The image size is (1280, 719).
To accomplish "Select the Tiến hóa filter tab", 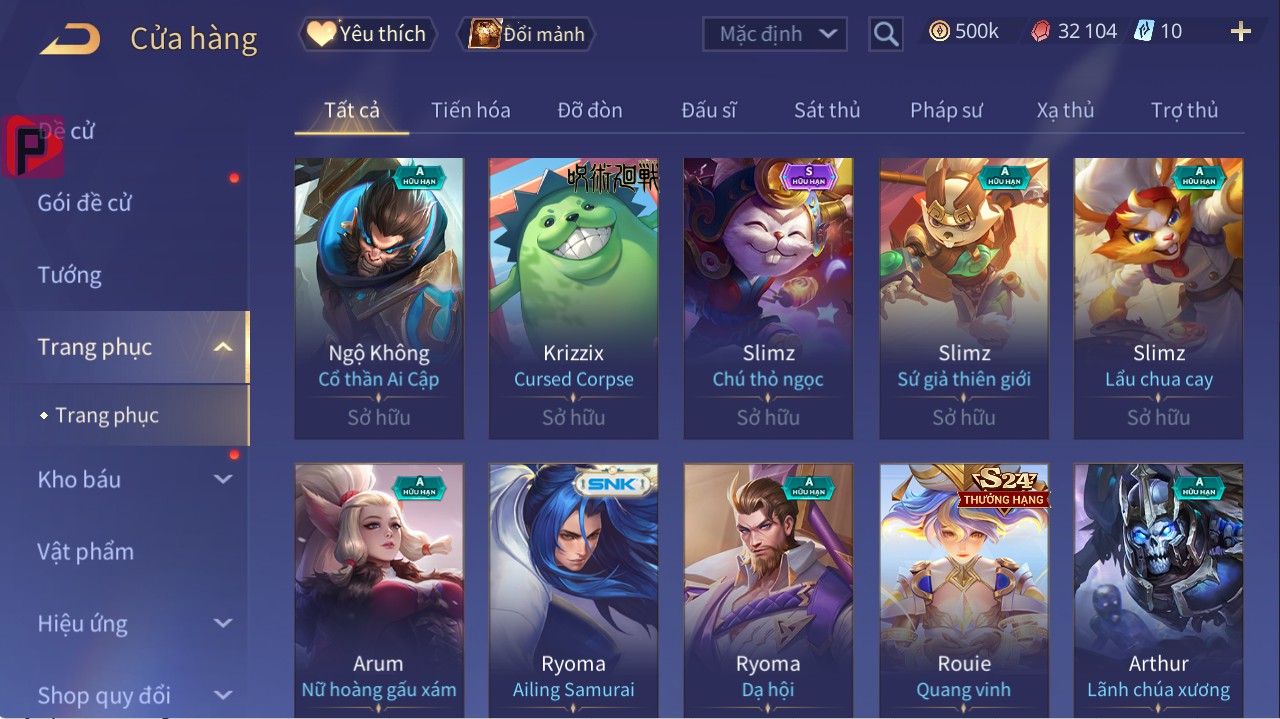I will pos(471,110).
